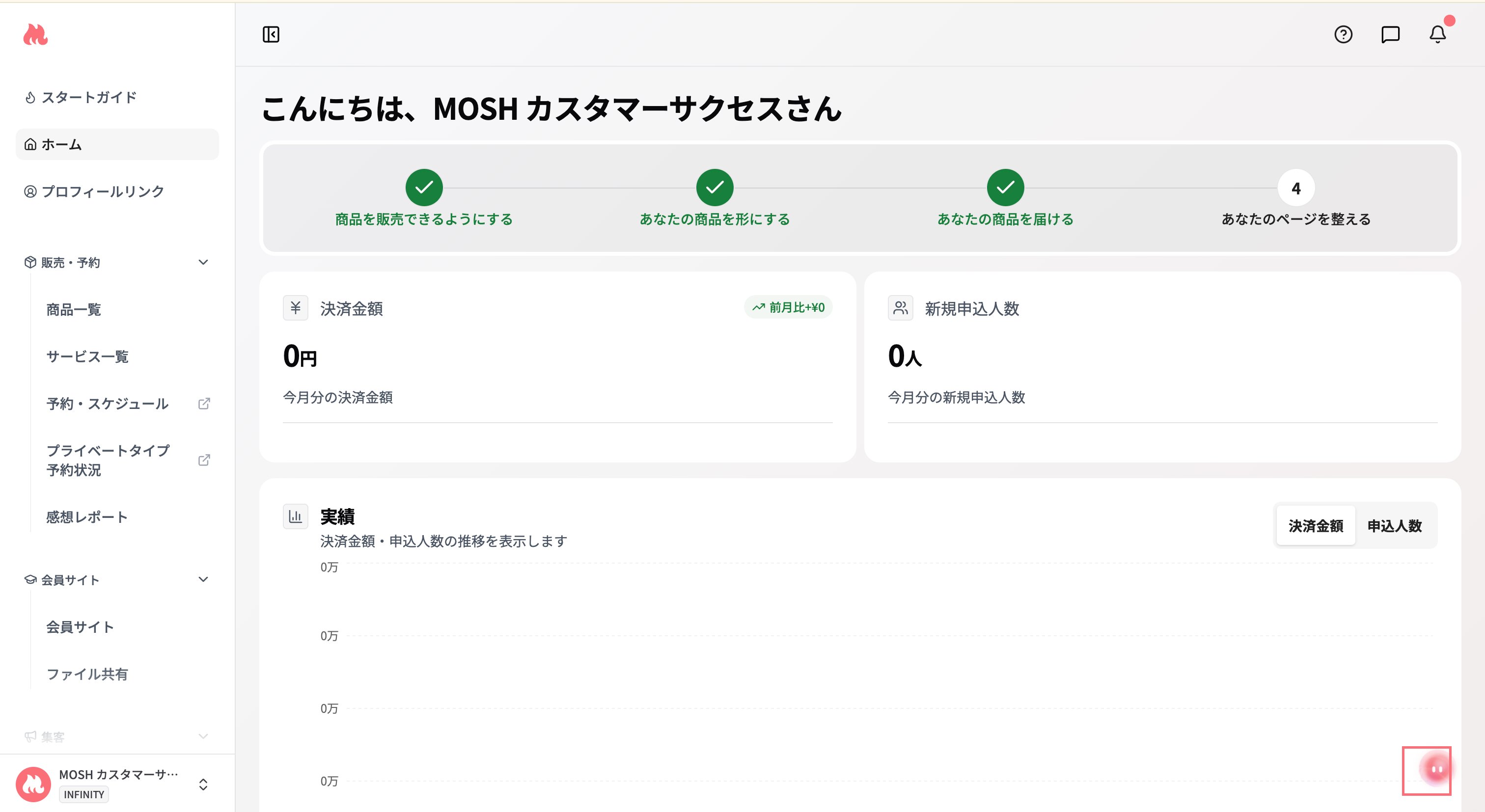The width and height of the screenshot is (1485, 812).
Task: Open the help question mark icon
Action: click(1343, 34)
